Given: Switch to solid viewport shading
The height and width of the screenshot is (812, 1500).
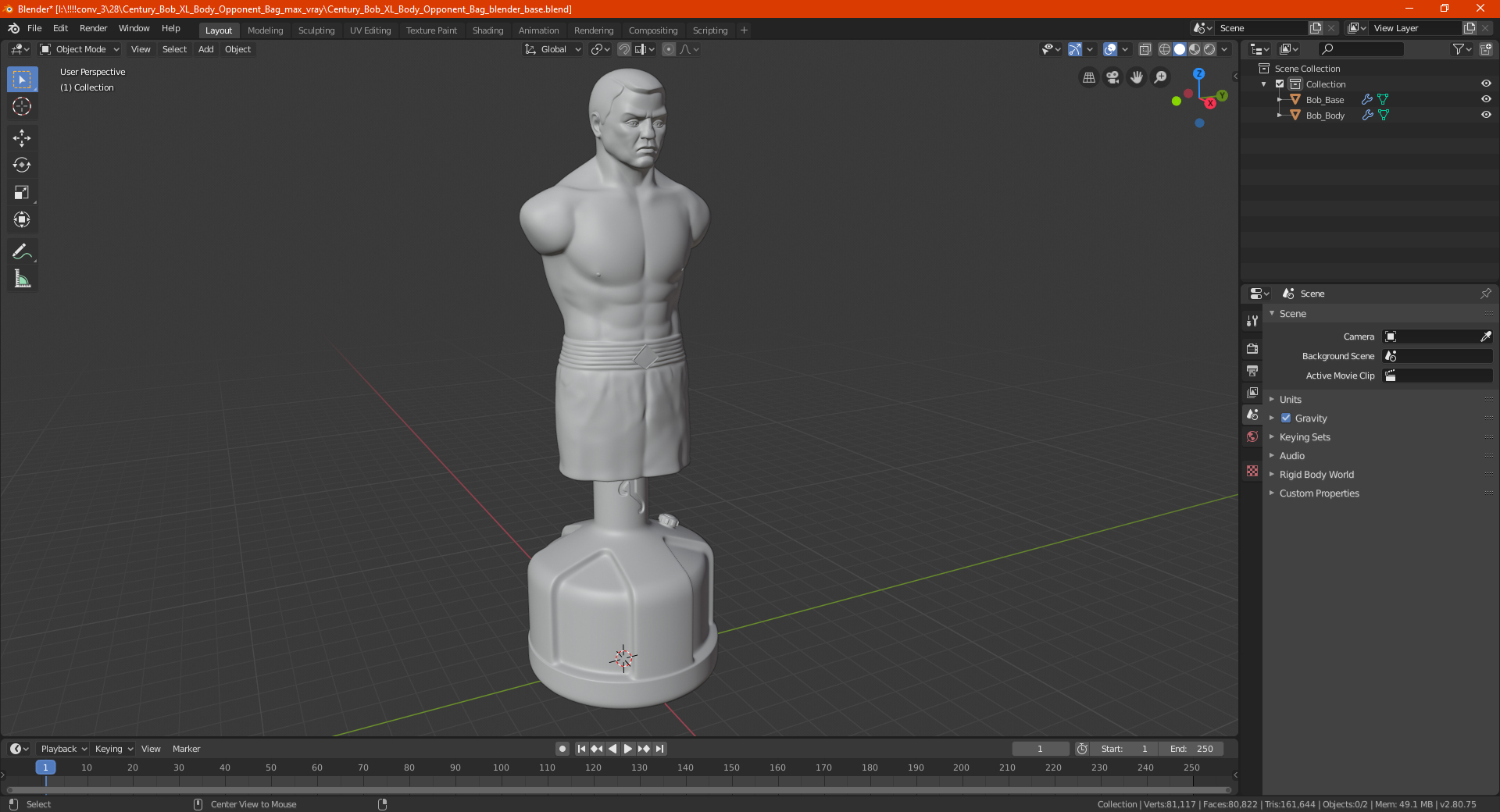Looking at the screenshot, I should 1180,49.
